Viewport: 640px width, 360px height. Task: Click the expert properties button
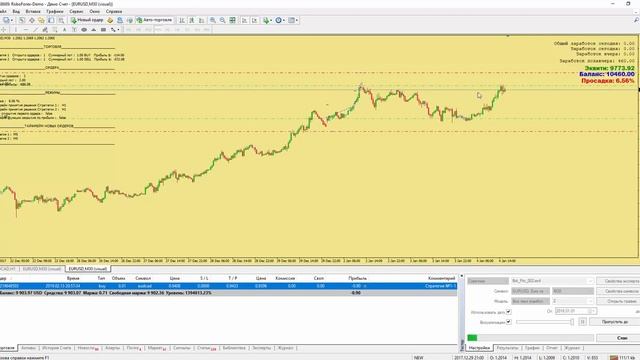tap(618, 281)
